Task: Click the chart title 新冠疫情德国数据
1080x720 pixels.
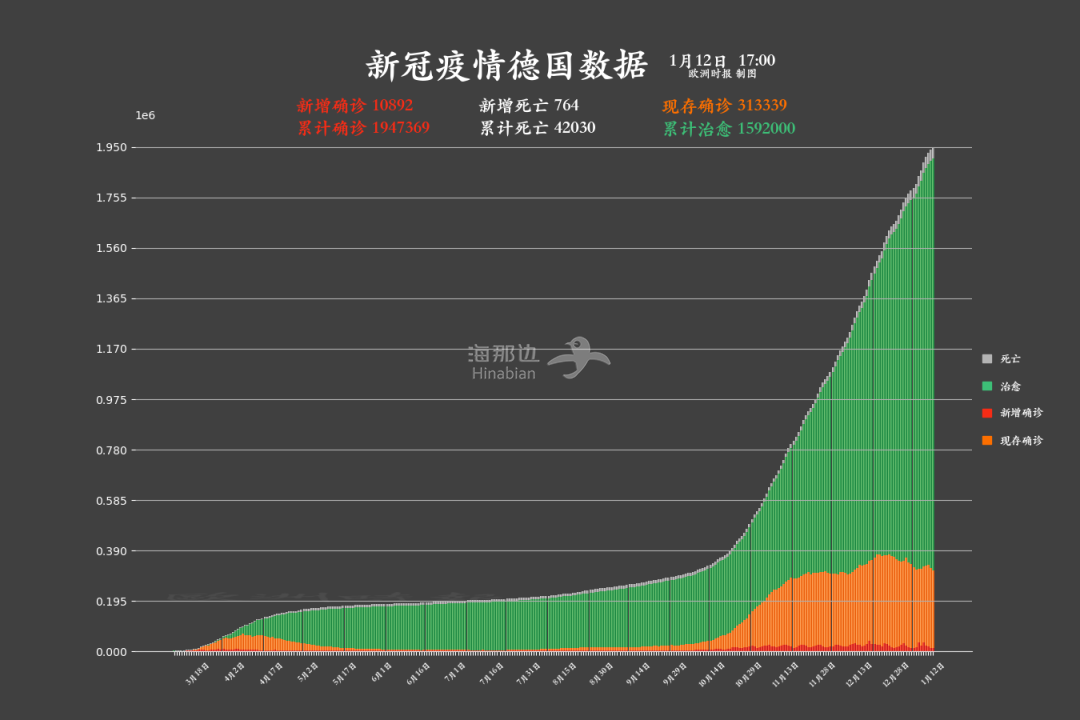Action: 506,65
